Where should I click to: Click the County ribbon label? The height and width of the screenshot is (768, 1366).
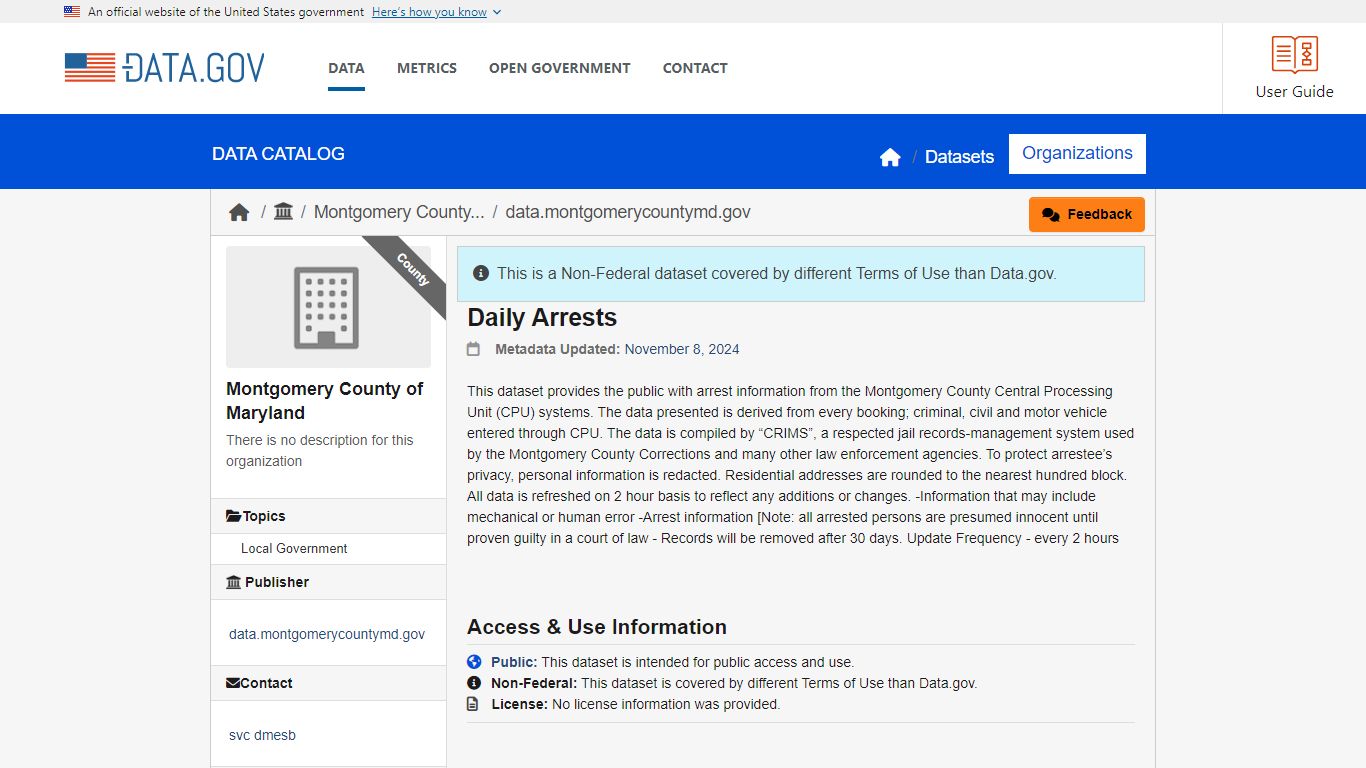coord(412,270)
